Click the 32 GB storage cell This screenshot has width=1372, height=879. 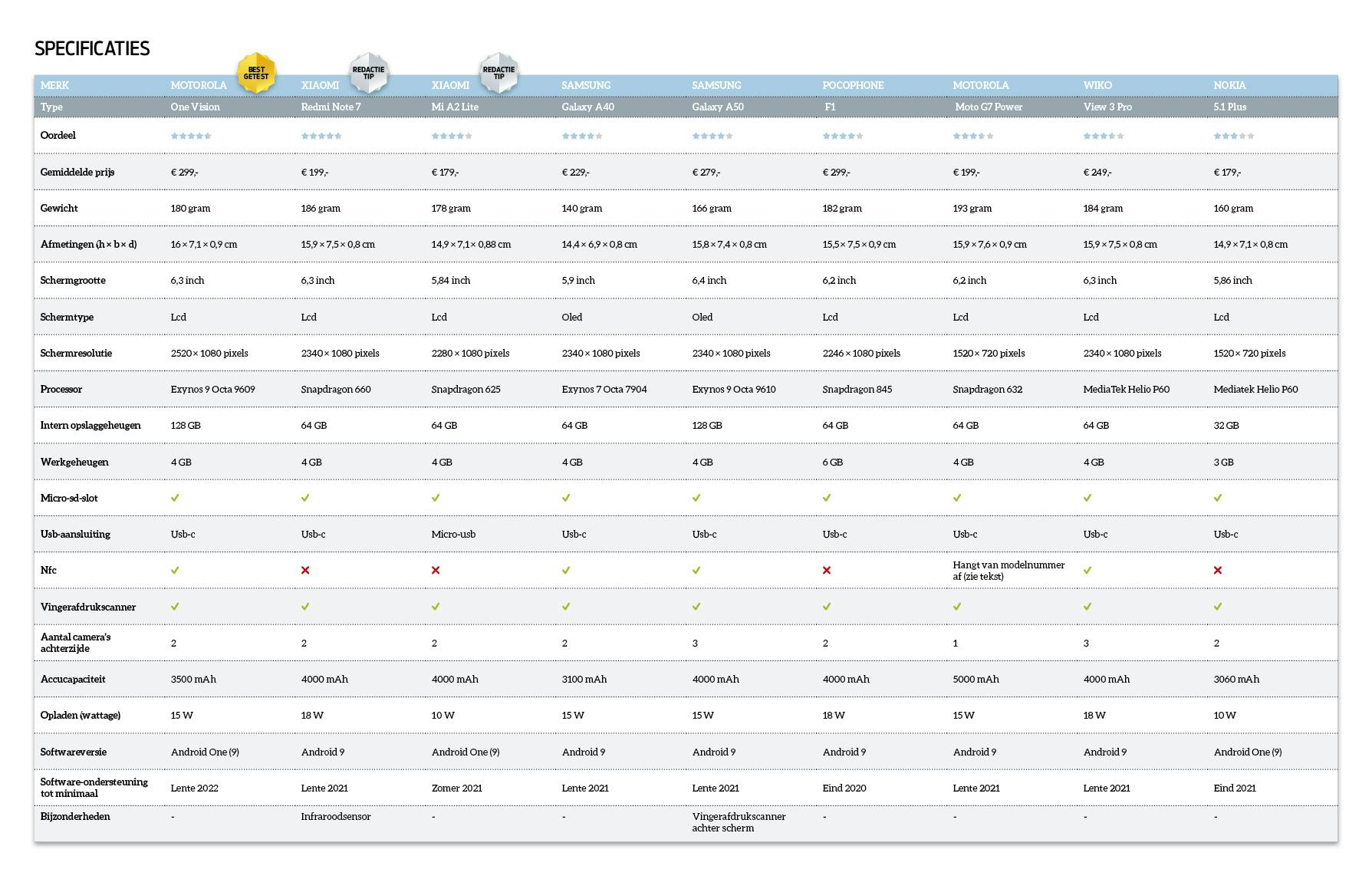1226,425
